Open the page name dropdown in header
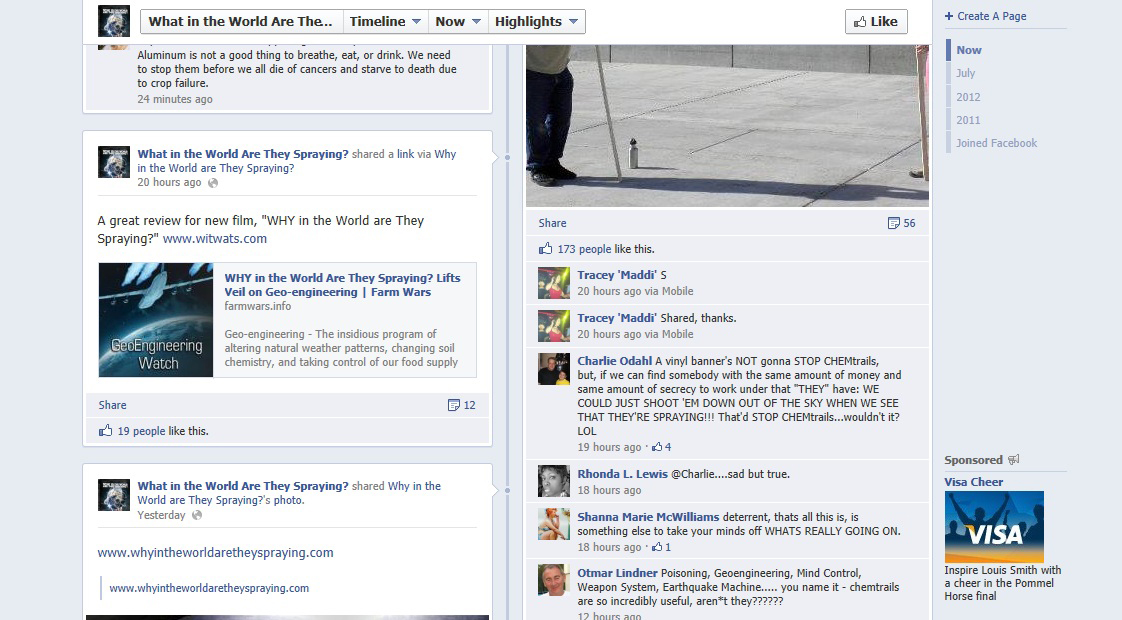 point(241,21)
